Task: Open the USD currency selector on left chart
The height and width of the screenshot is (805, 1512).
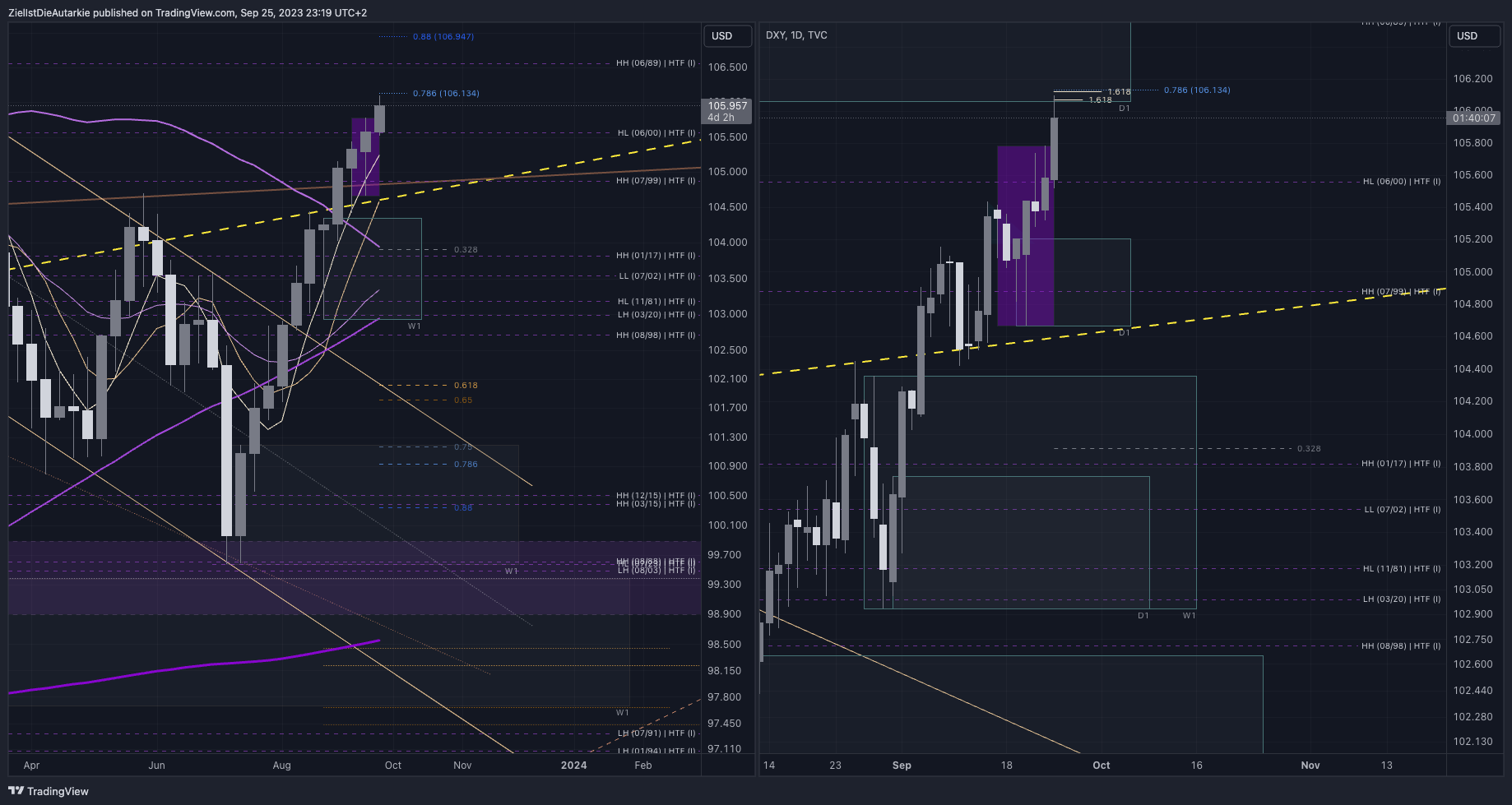Action: [727, 36]
